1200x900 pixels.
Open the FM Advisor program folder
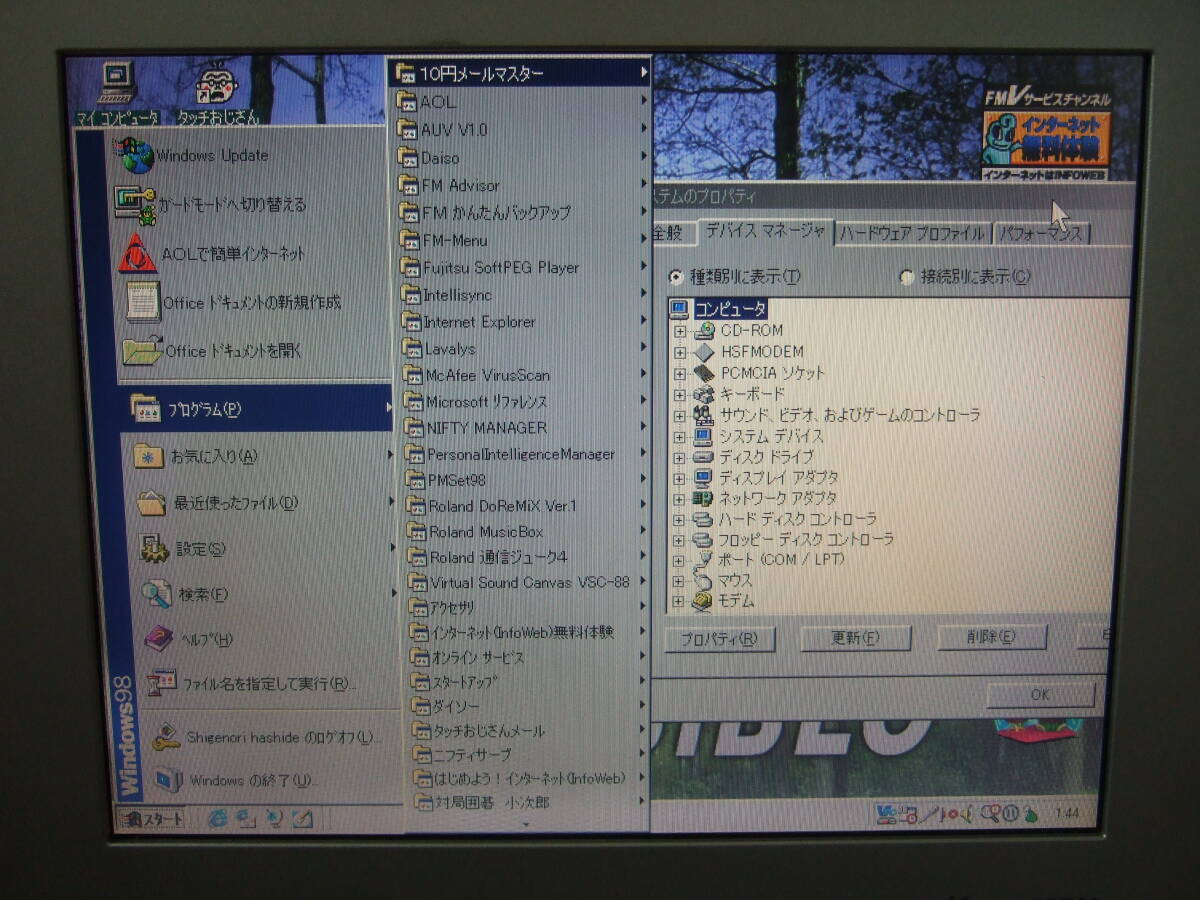[523, 185]
